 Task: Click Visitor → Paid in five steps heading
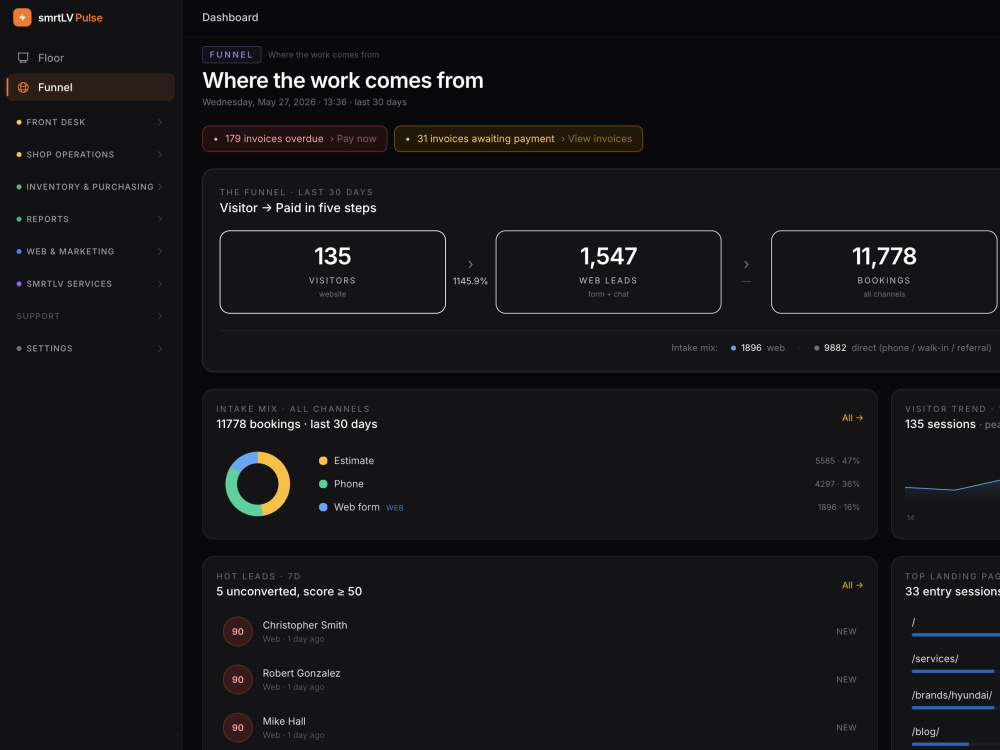point(298,208)
